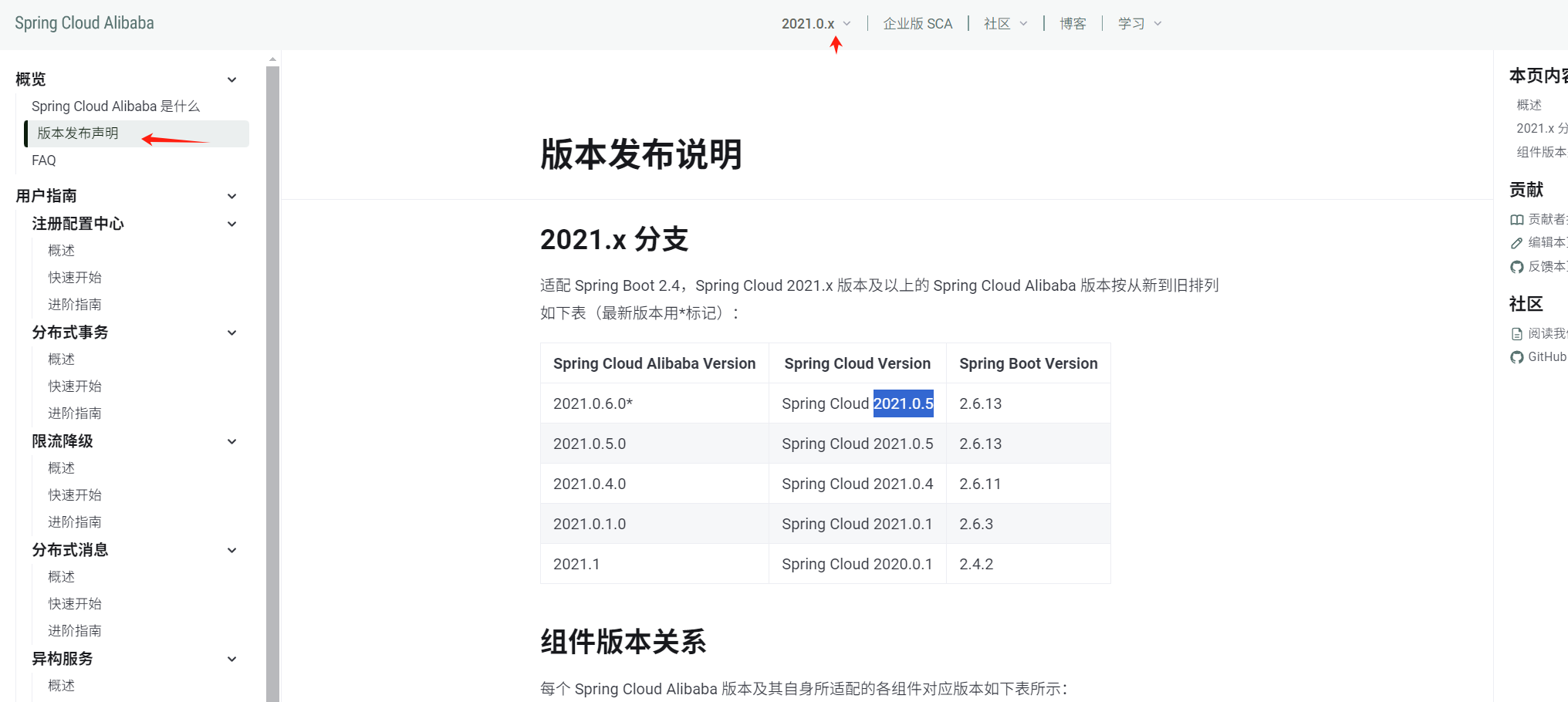This screenshot has width=1568, height=702.
Task: Click the Spring Cloud Alibaba site logo
Action: (84, 23)
